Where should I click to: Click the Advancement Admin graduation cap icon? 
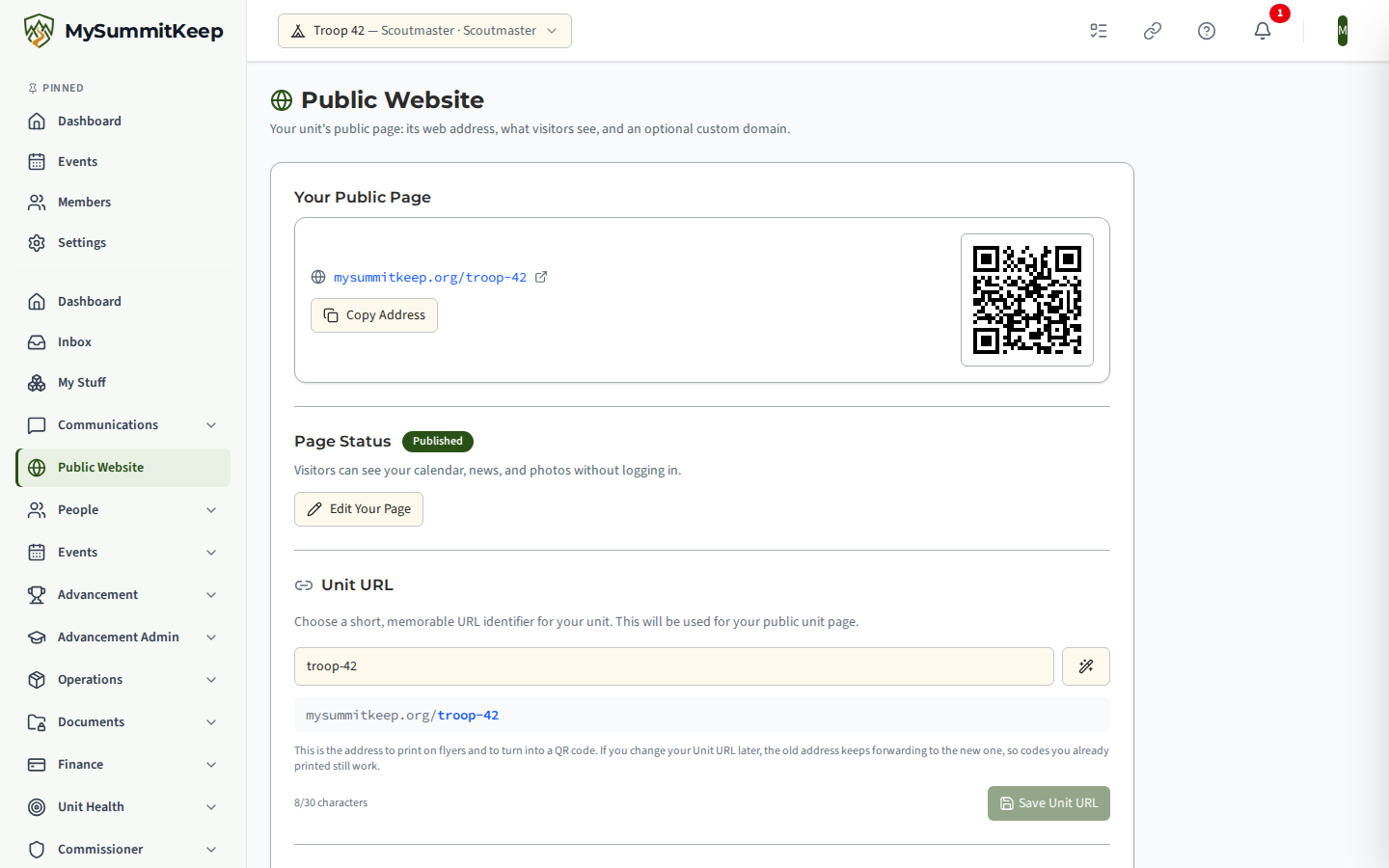click(x=37, y=637)
